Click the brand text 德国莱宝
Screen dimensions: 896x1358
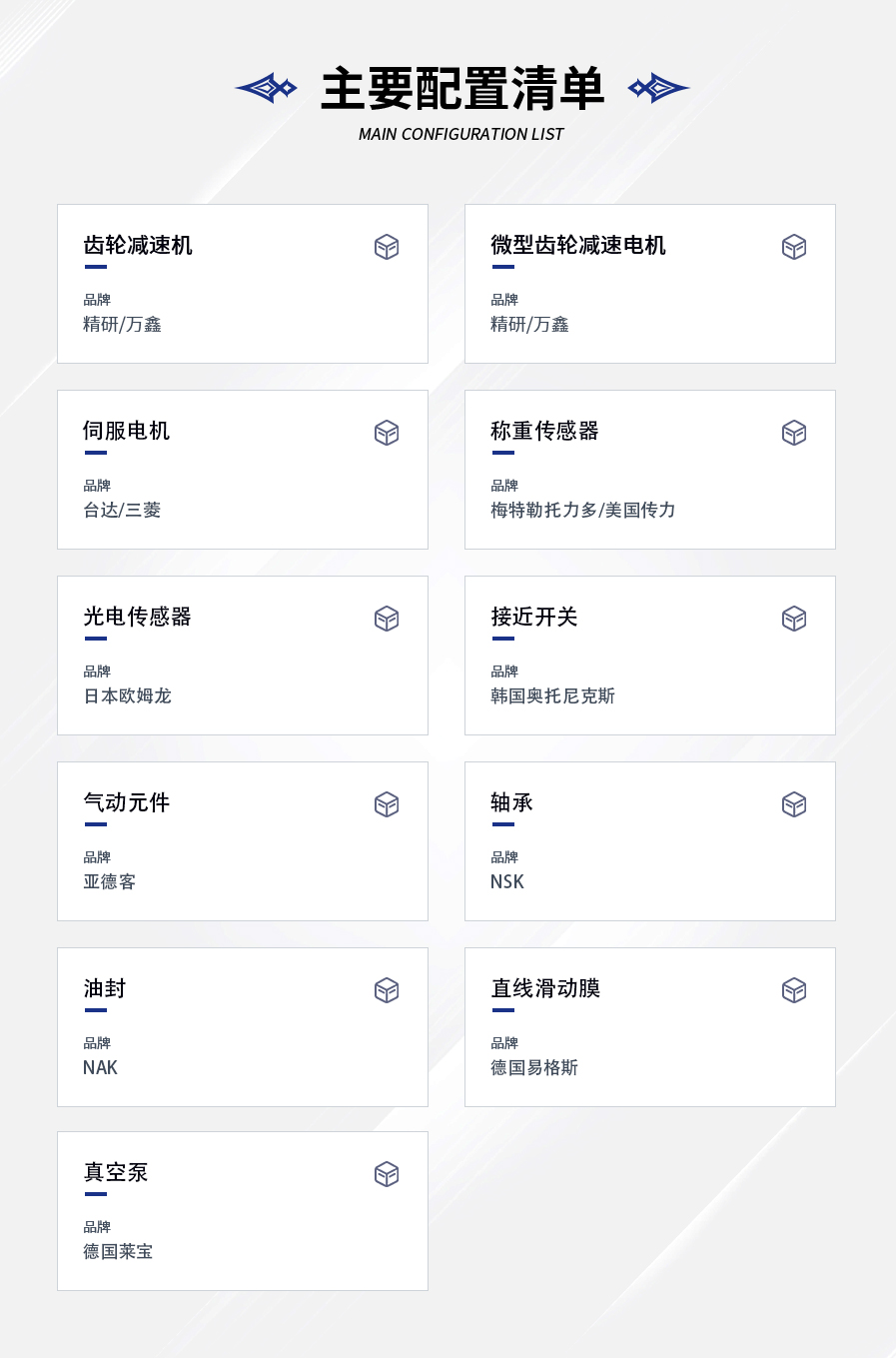[118, 1251]
